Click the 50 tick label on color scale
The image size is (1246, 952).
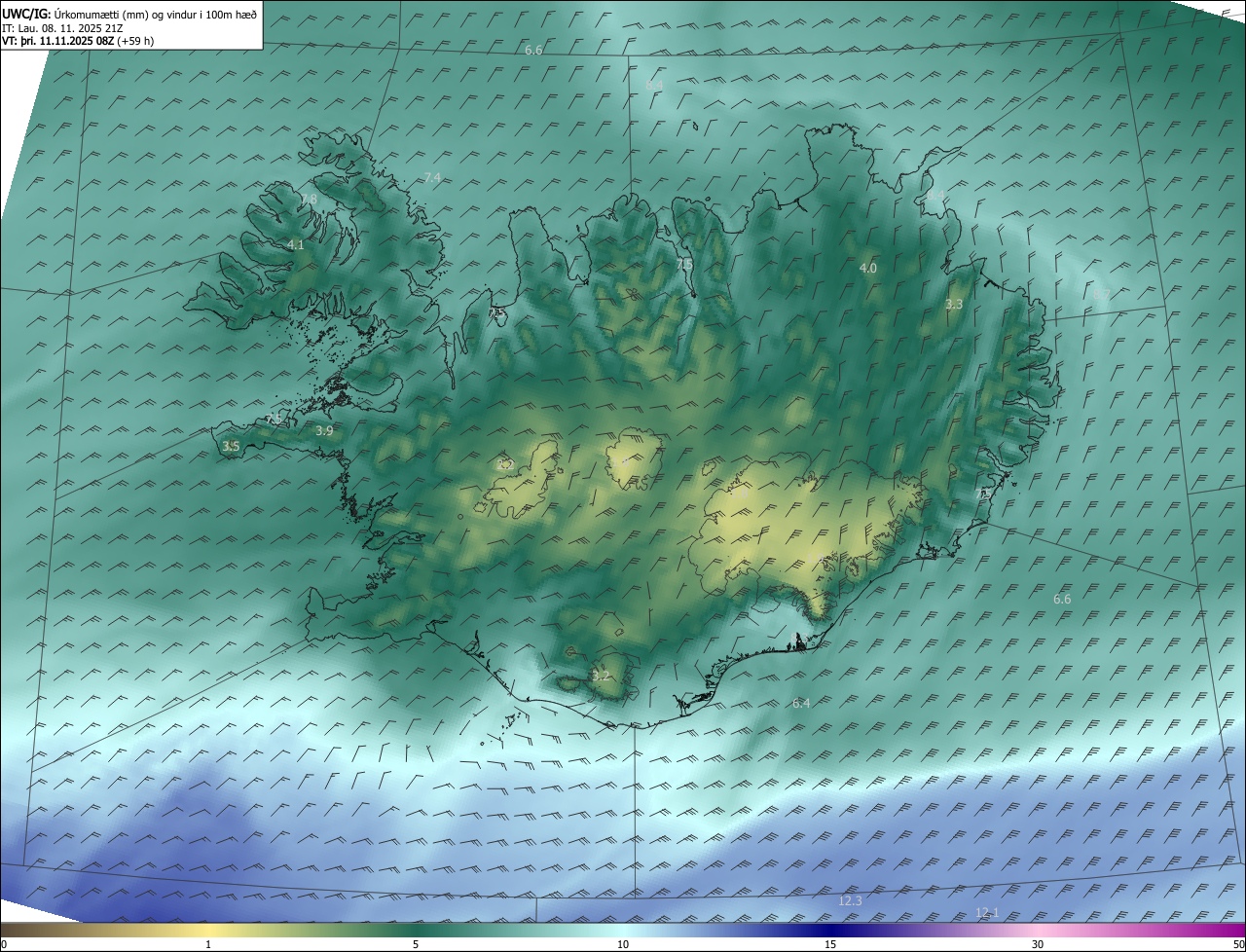coord(1238,944)
